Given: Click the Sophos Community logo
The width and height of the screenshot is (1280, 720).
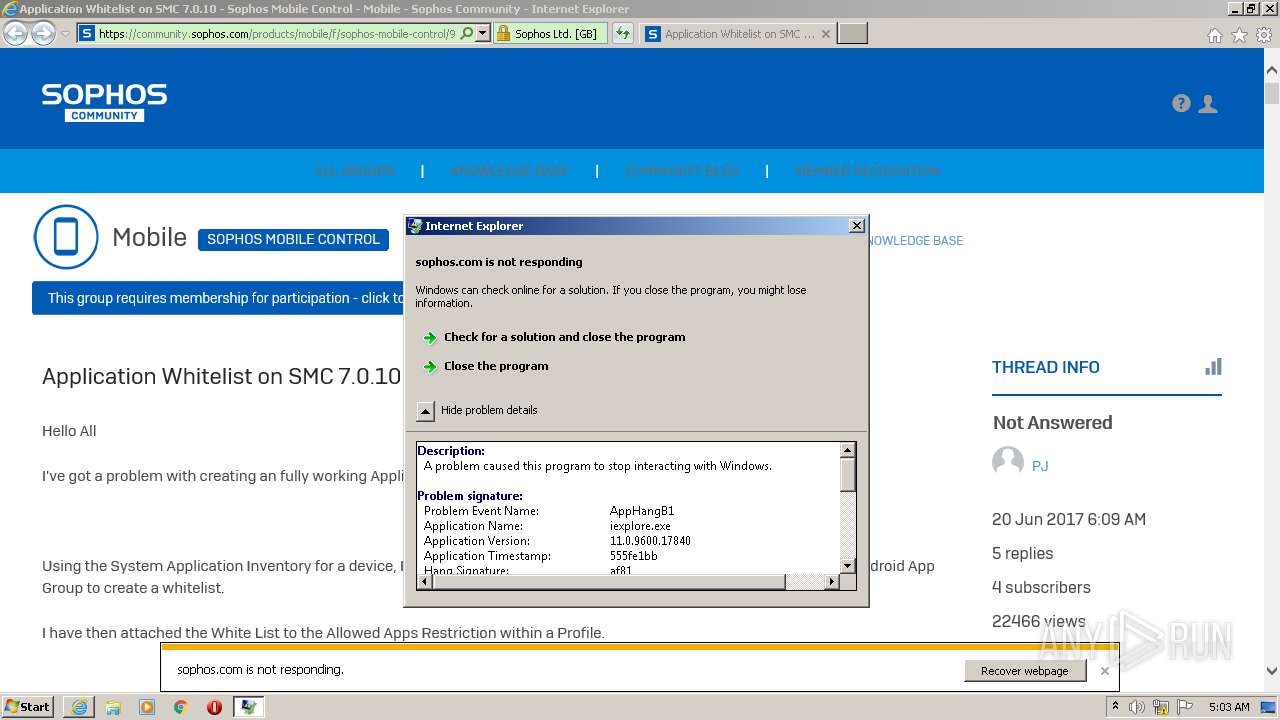Looking at the screenshot, I should click(x=104, y=102).
